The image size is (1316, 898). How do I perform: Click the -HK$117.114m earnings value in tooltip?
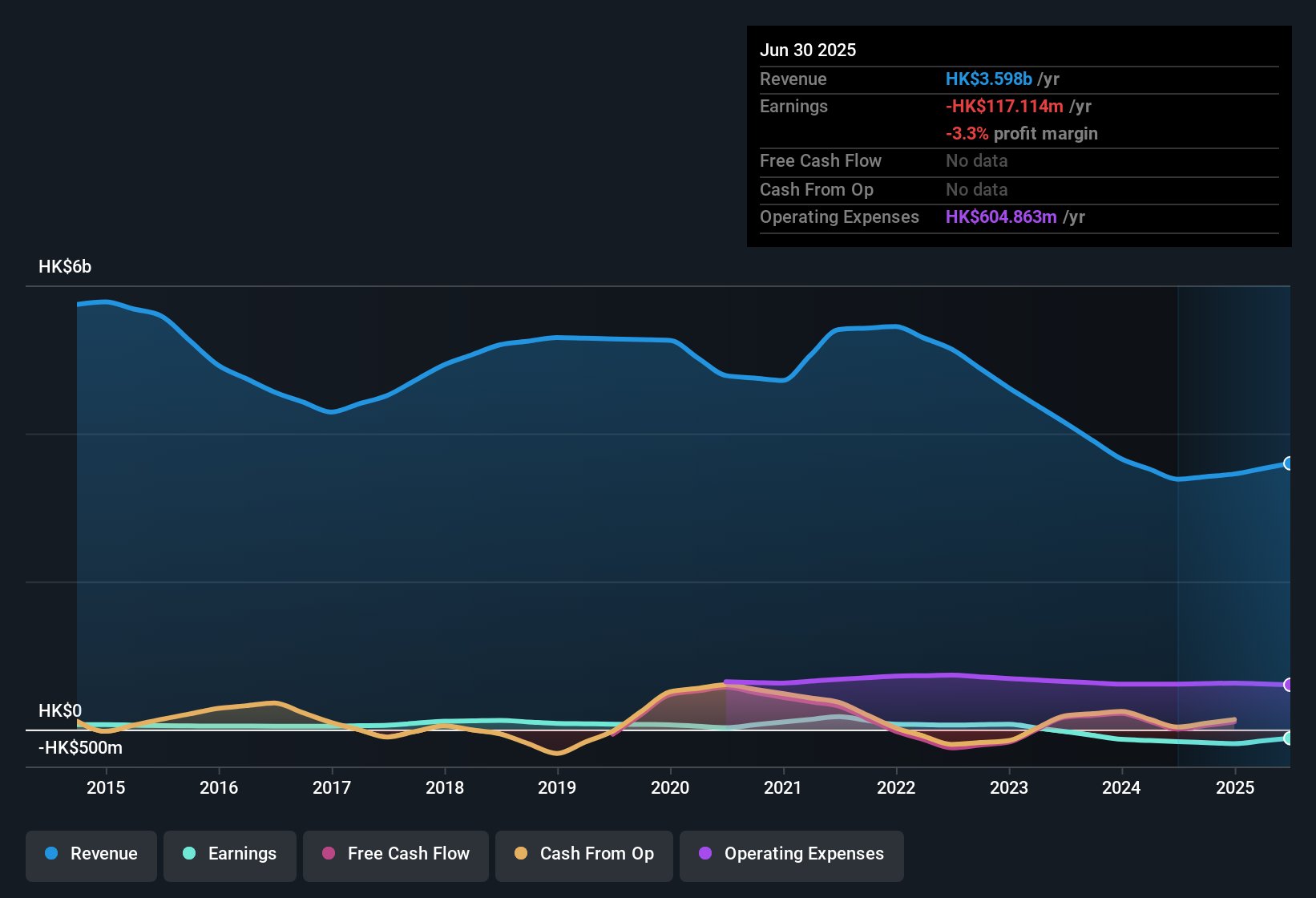[x=1004, y=106]
